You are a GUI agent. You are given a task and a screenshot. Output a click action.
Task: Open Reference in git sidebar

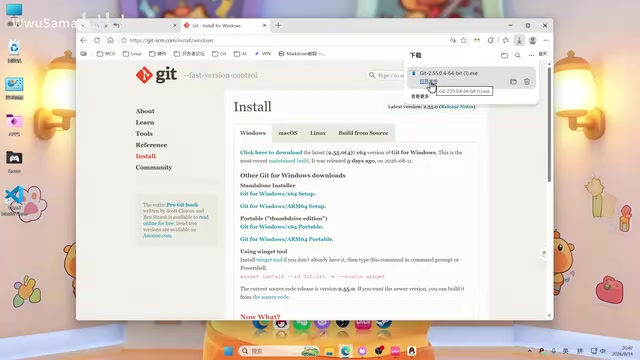(151, 145)
